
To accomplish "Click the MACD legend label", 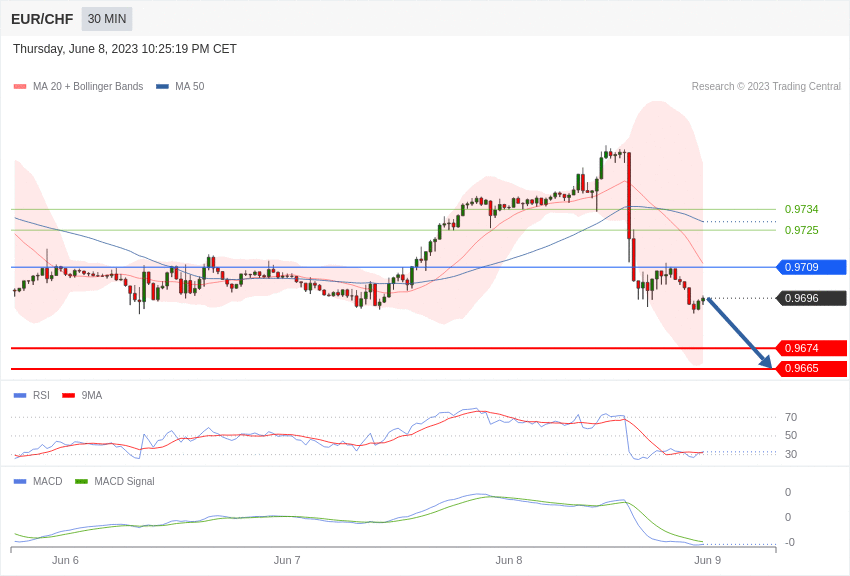I will coord(48,481).
